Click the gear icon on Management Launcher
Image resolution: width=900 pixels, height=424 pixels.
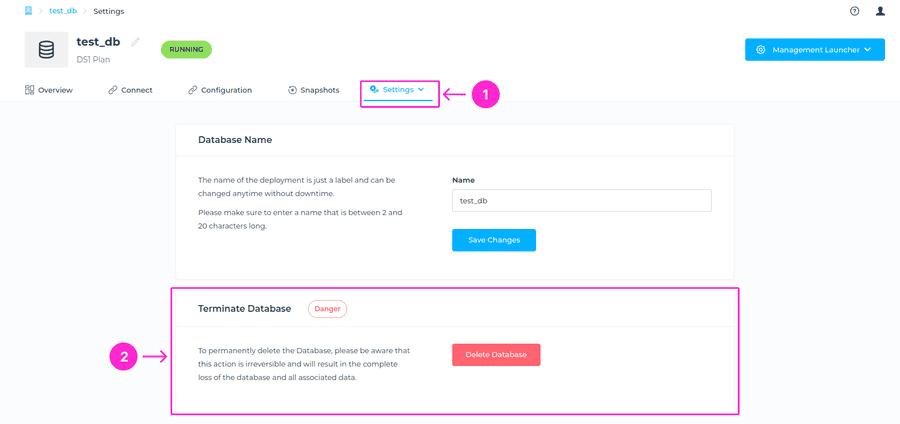coord(761,50)
